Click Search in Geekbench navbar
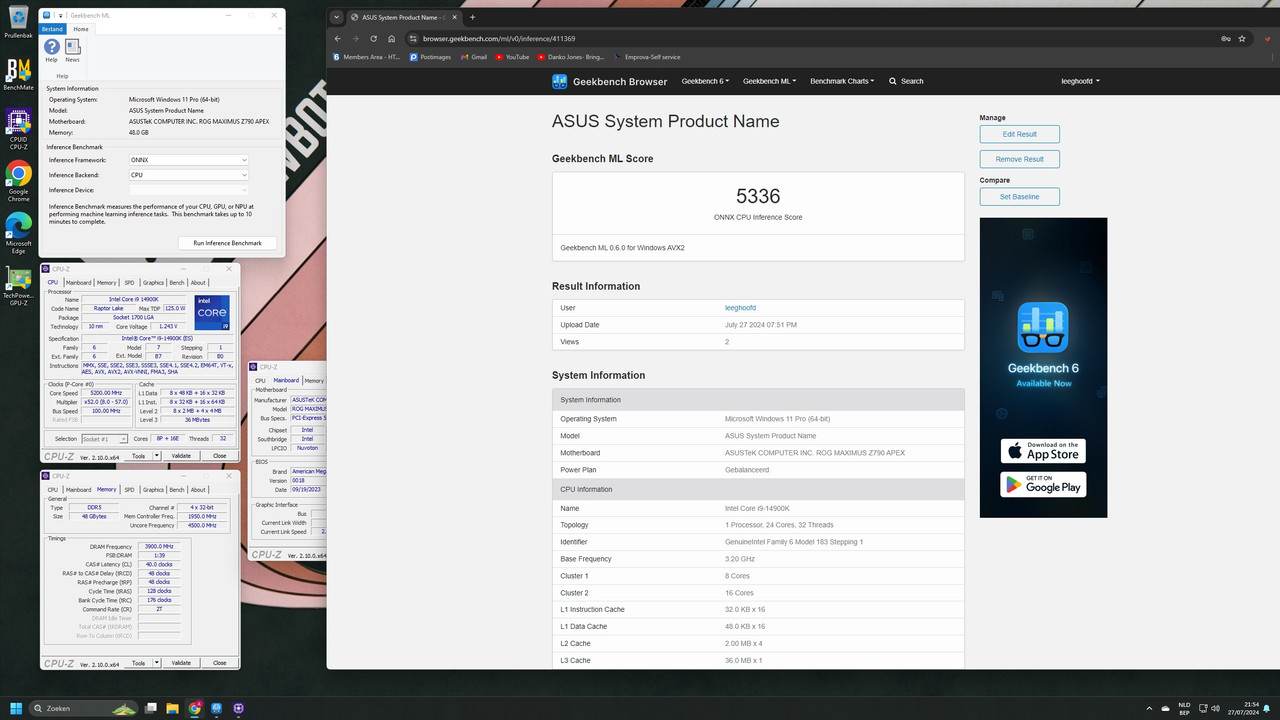This screenshot has height=720, width=1280. tap(906, 81)
